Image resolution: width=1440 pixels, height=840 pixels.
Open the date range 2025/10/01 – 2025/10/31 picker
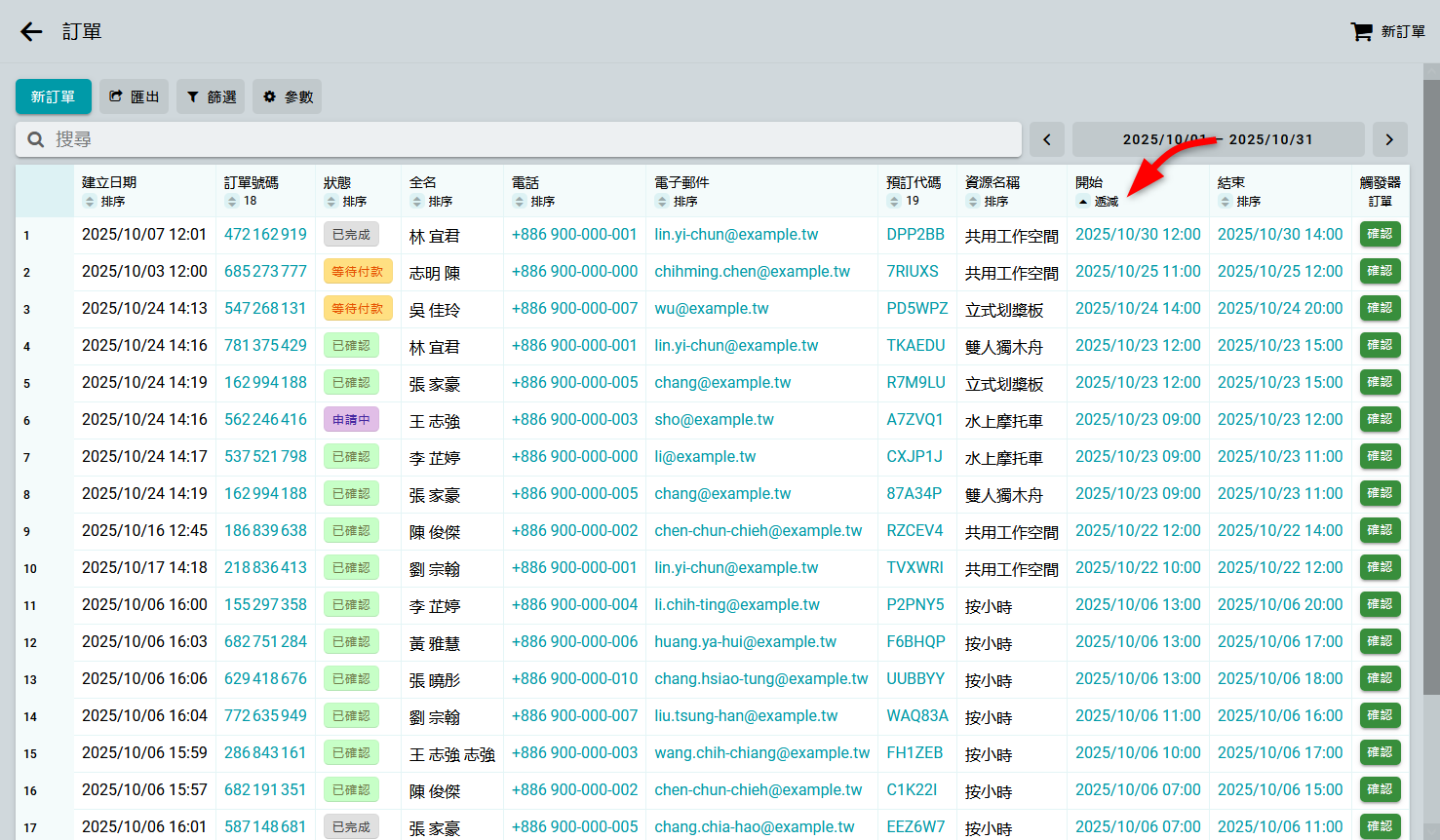click(x=1218, y=139)
